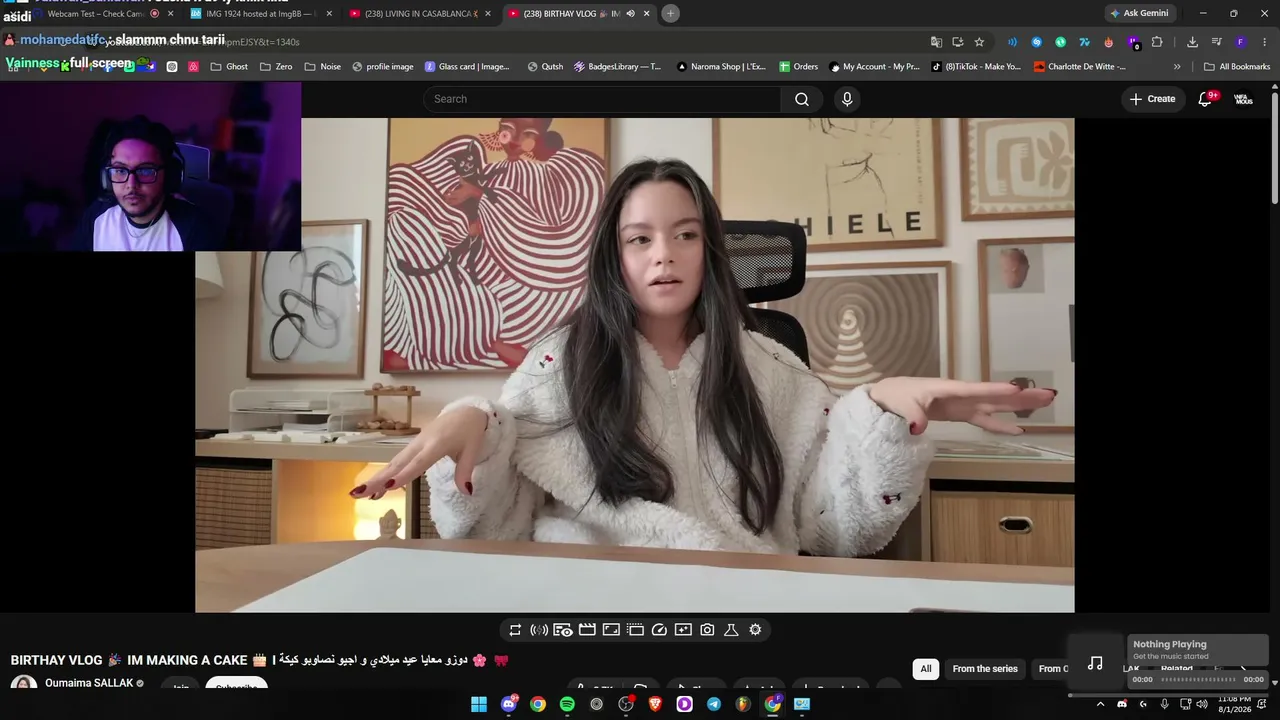Click the music note media widget icon
The height and width of the screenshot is (720, 1280).
(x=1095, y=663)
